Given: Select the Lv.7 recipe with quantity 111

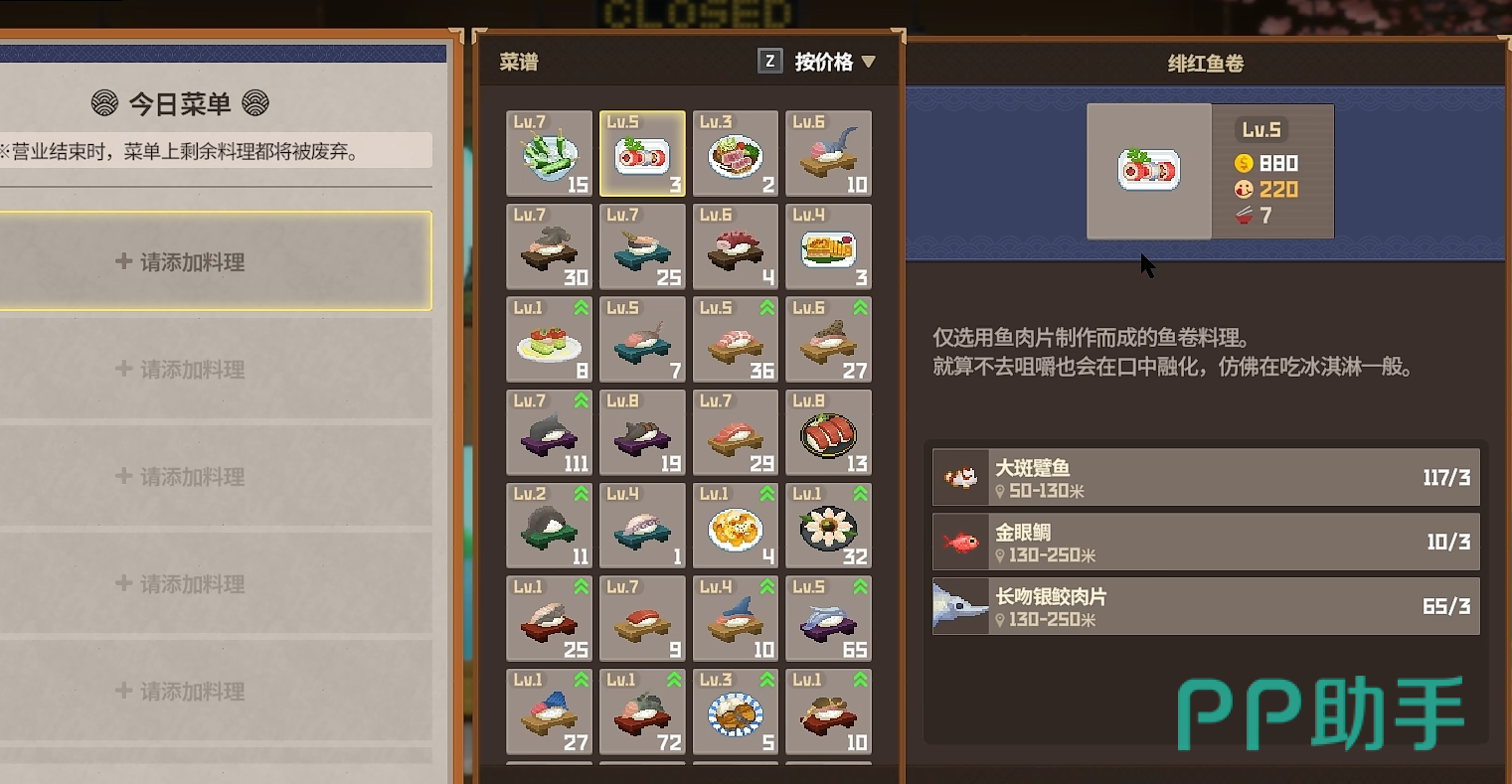Looking at the screenshot, I should (x=549, y=432).
